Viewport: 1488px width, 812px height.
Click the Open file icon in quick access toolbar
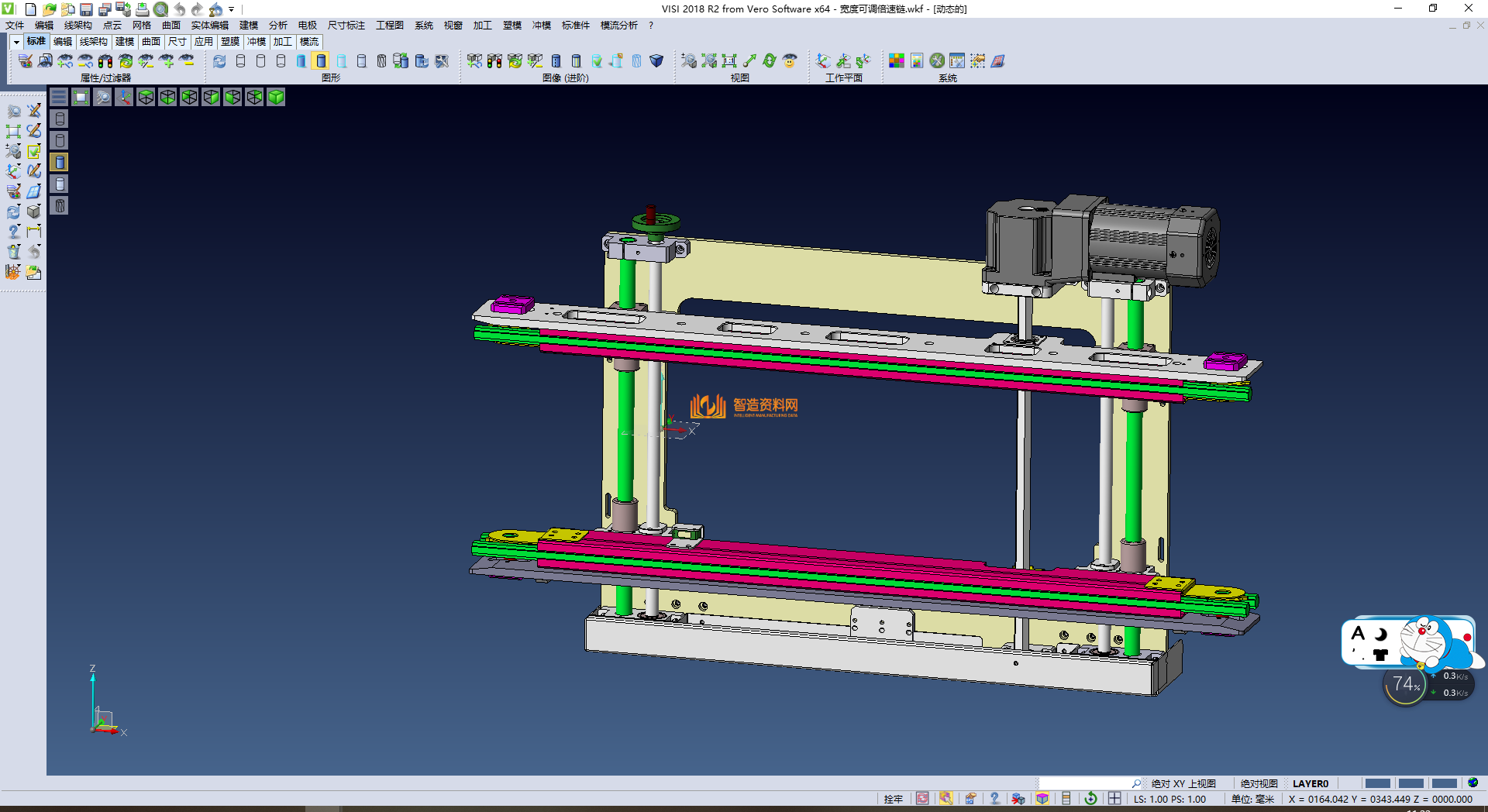click(x=49, y=9)
